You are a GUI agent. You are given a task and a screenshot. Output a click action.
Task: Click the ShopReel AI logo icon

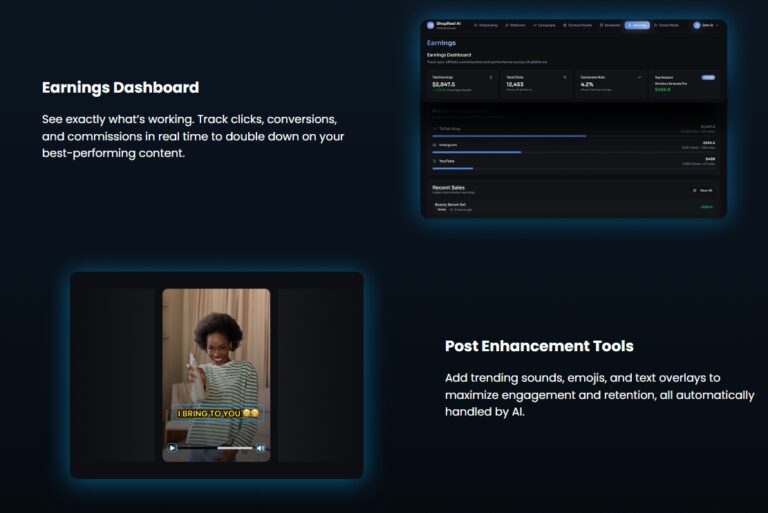click(x=431, y=25)
